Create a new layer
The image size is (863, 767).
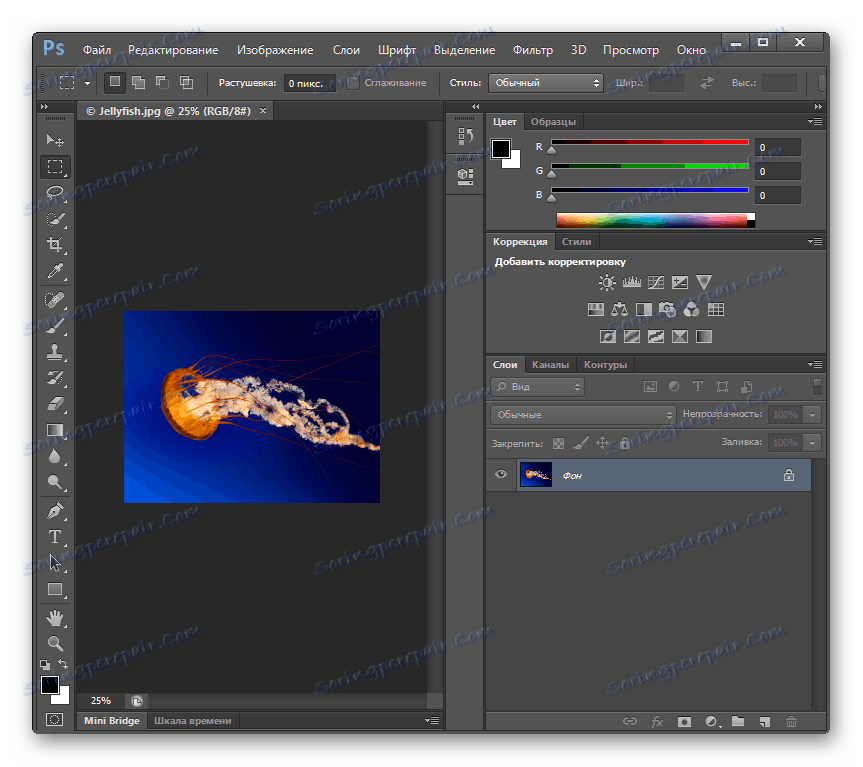pos(764,721)
